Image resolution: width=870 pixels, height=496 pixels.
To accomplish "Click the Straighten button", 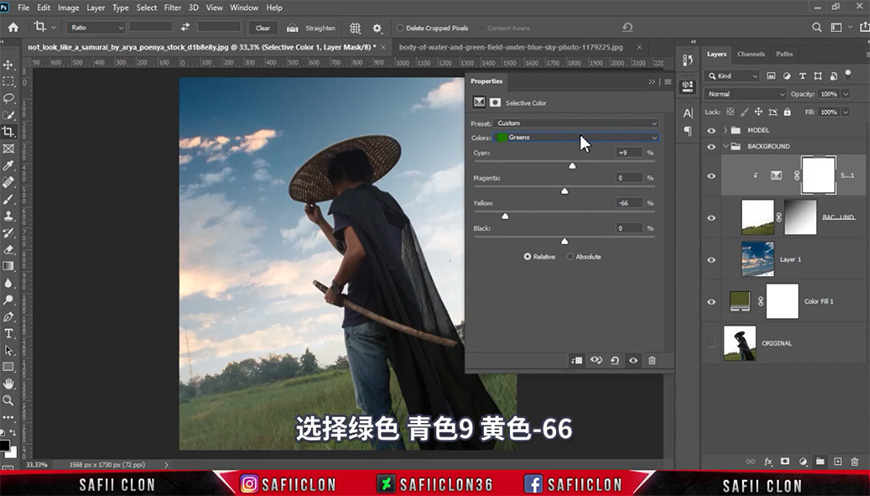I will (320, 28).
